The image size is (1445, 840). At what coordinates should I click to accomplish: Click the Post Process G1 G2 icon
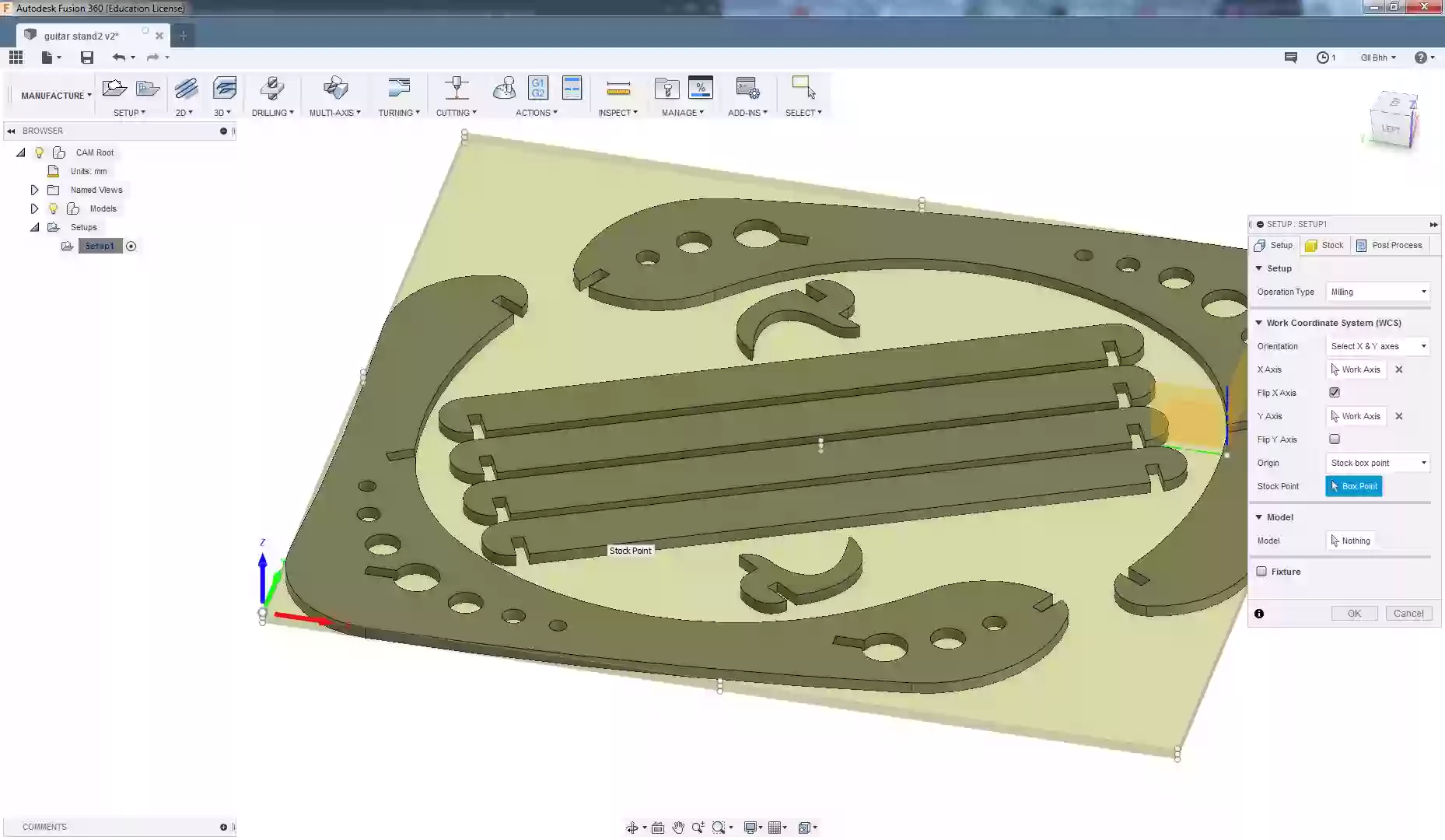pyautogui.click(x=537, y=89)
